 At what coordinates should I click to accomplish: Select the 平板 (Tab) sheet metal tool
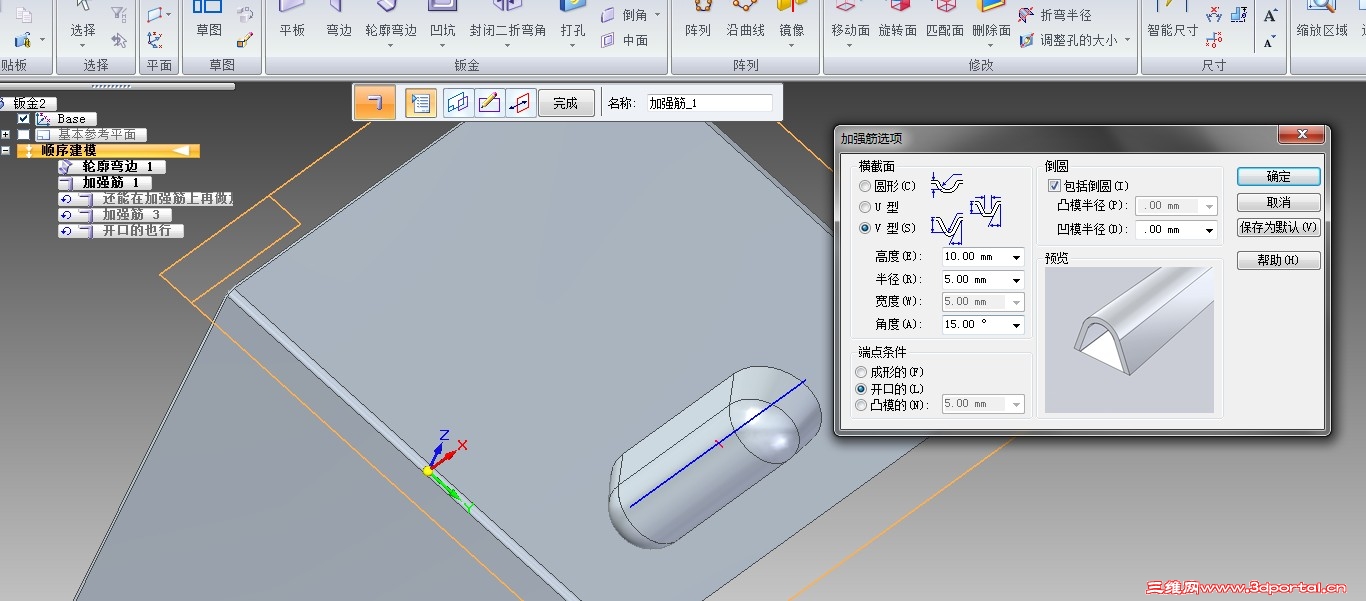point(292,20)
